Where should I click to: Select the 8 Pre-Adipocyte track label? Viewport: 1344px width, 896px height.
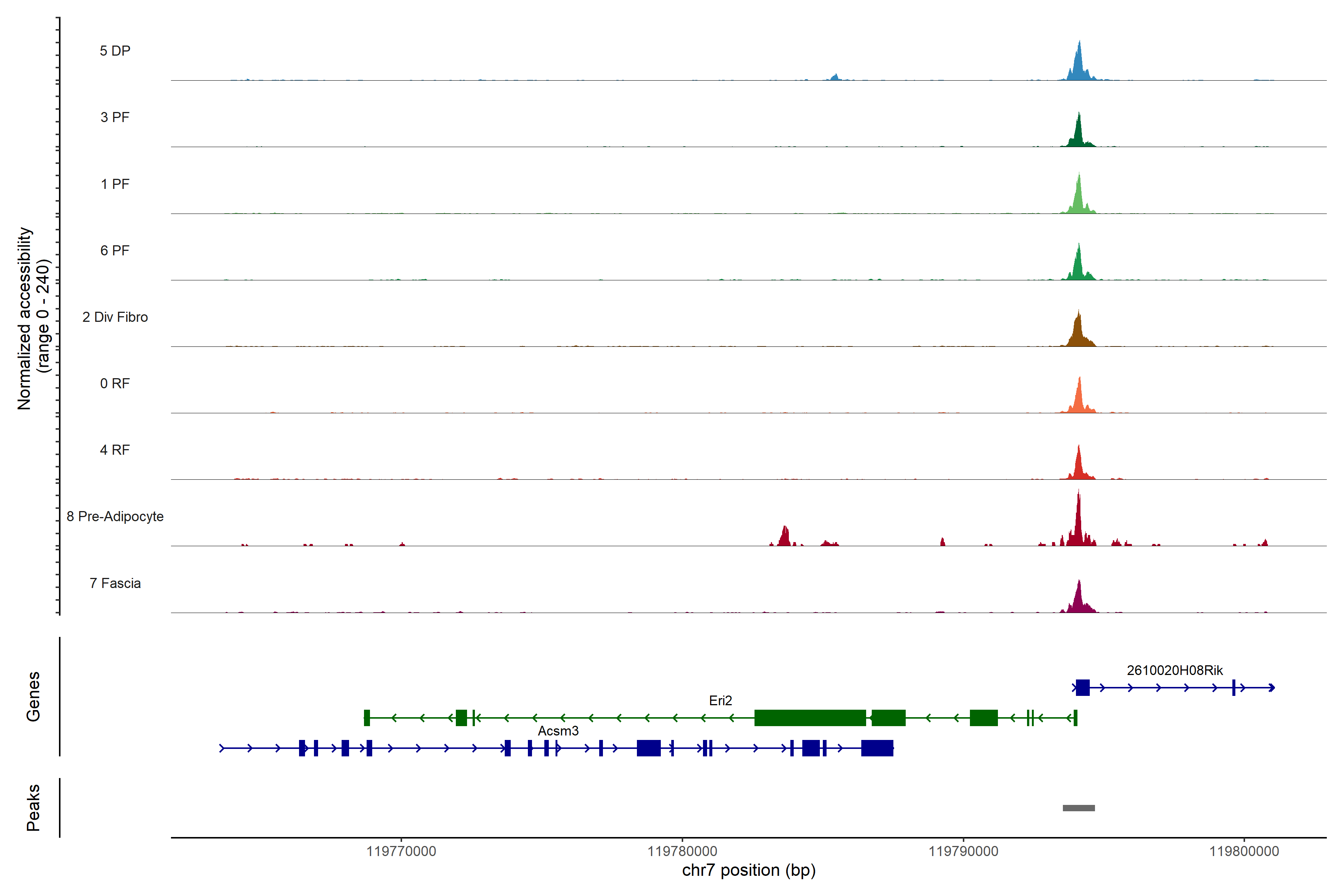point(115,516)
